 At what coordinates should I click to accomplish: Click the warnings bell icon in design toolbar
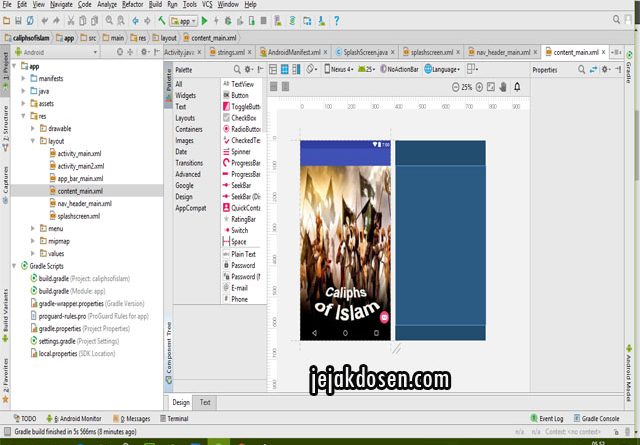517,87
